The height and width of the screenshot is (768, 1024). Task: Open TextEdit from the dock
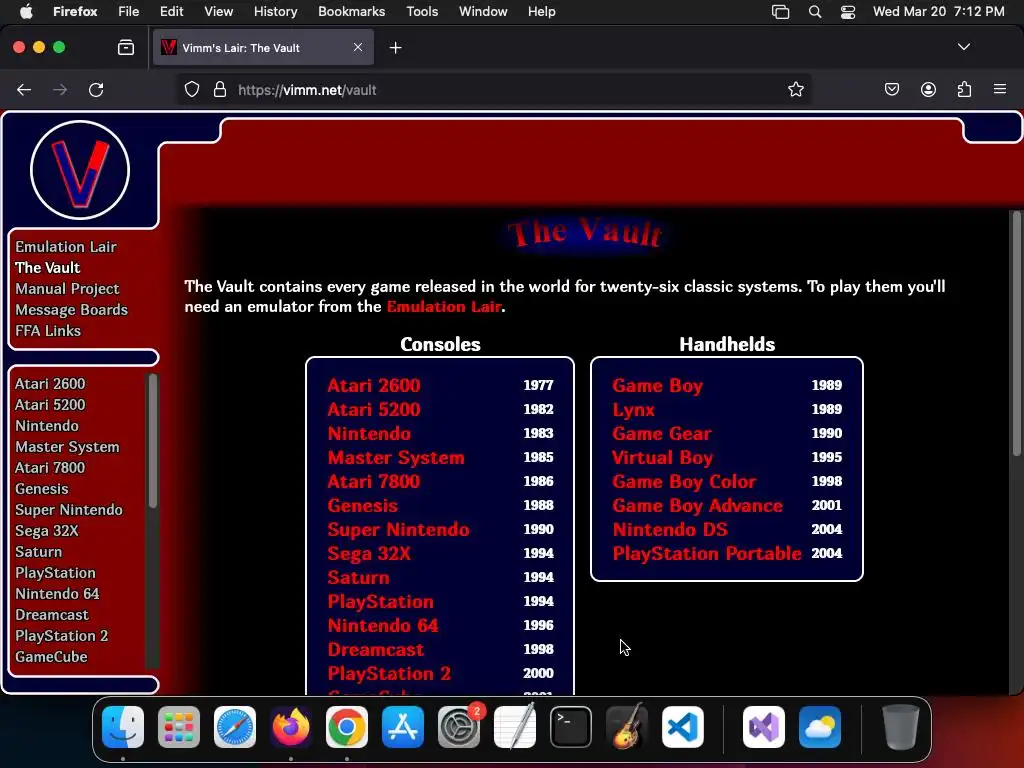[515, 727]
